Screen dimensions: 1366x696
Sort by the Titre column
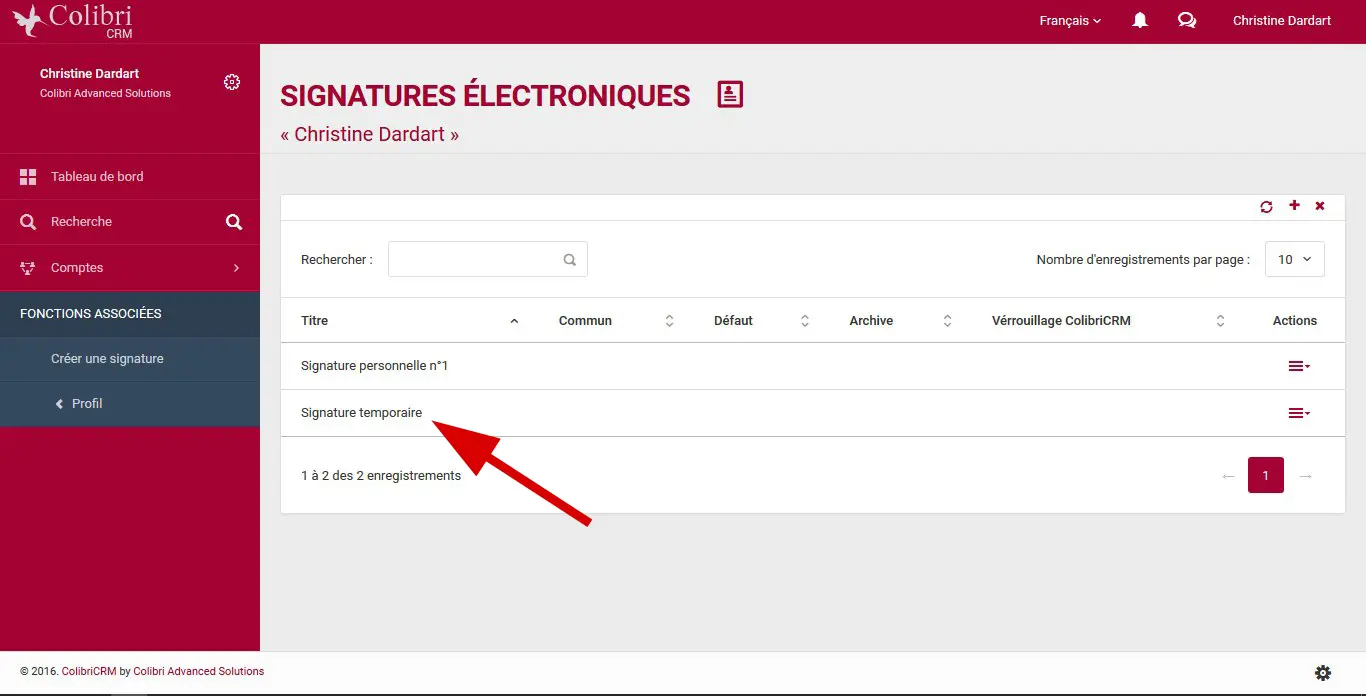410,321
